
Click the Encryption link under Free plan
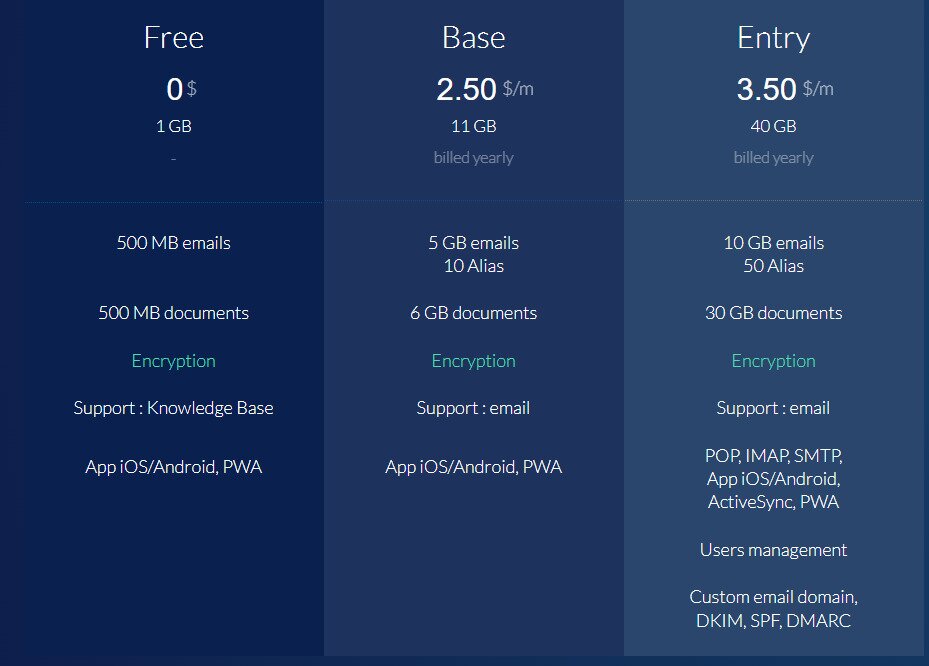tap(173, 361)
